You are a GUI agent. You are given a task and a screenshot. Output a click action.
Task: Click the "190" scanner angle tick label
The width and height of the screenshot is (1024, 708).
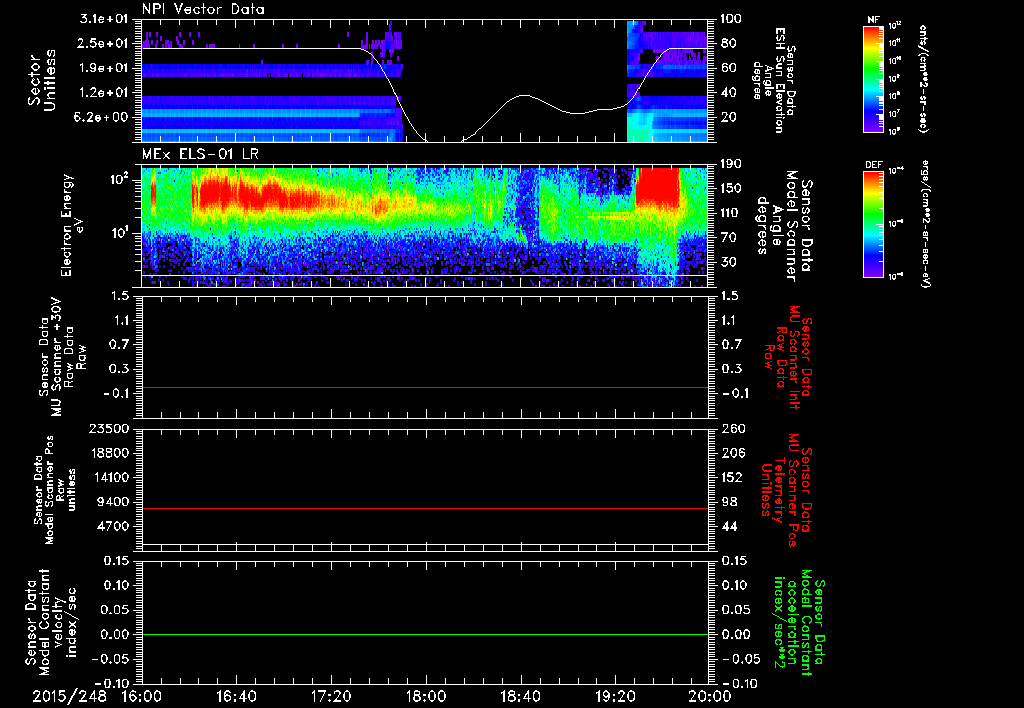tap(732, 164)
